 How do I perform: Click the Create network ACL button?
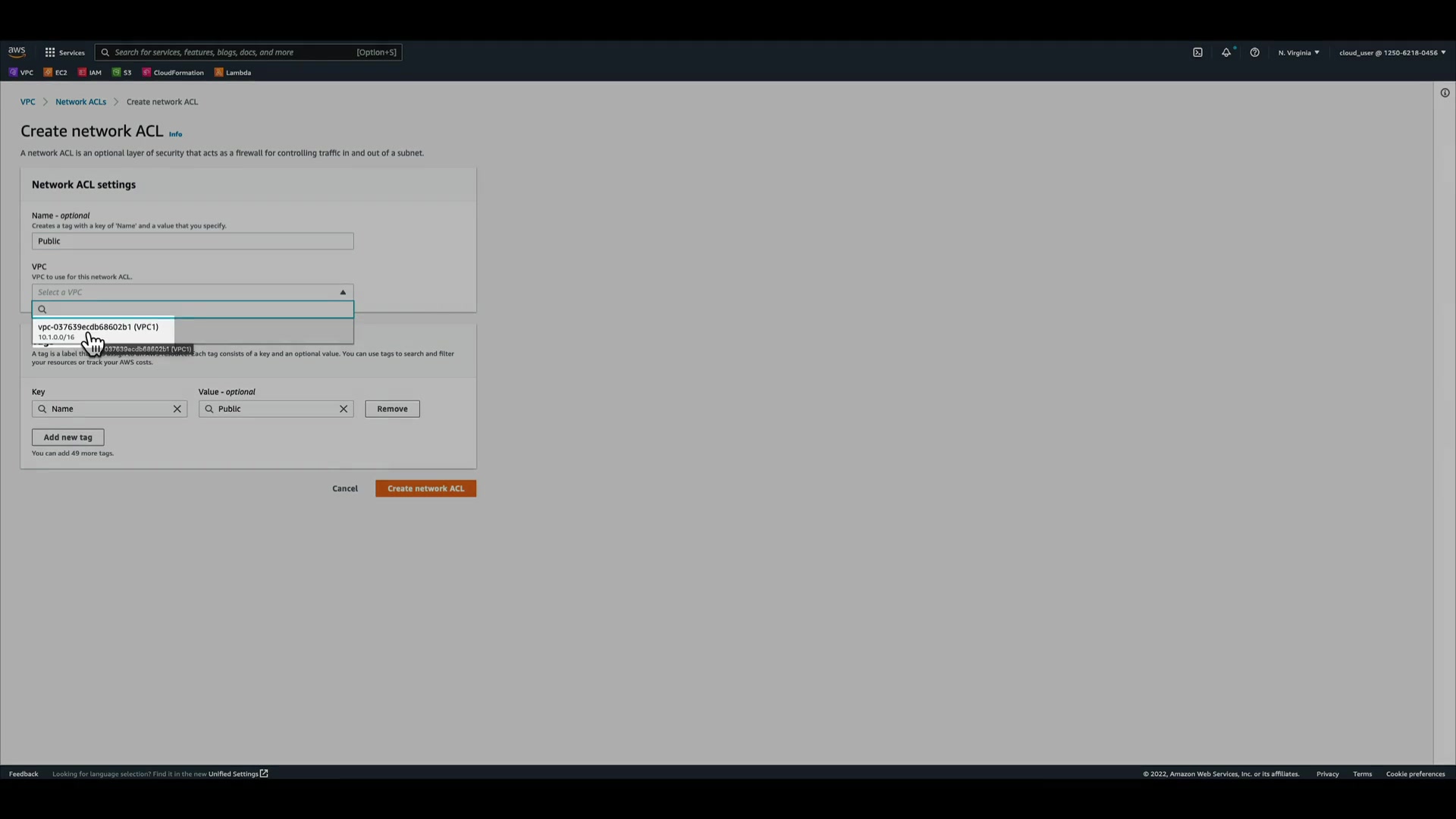[x=425, y=488]
